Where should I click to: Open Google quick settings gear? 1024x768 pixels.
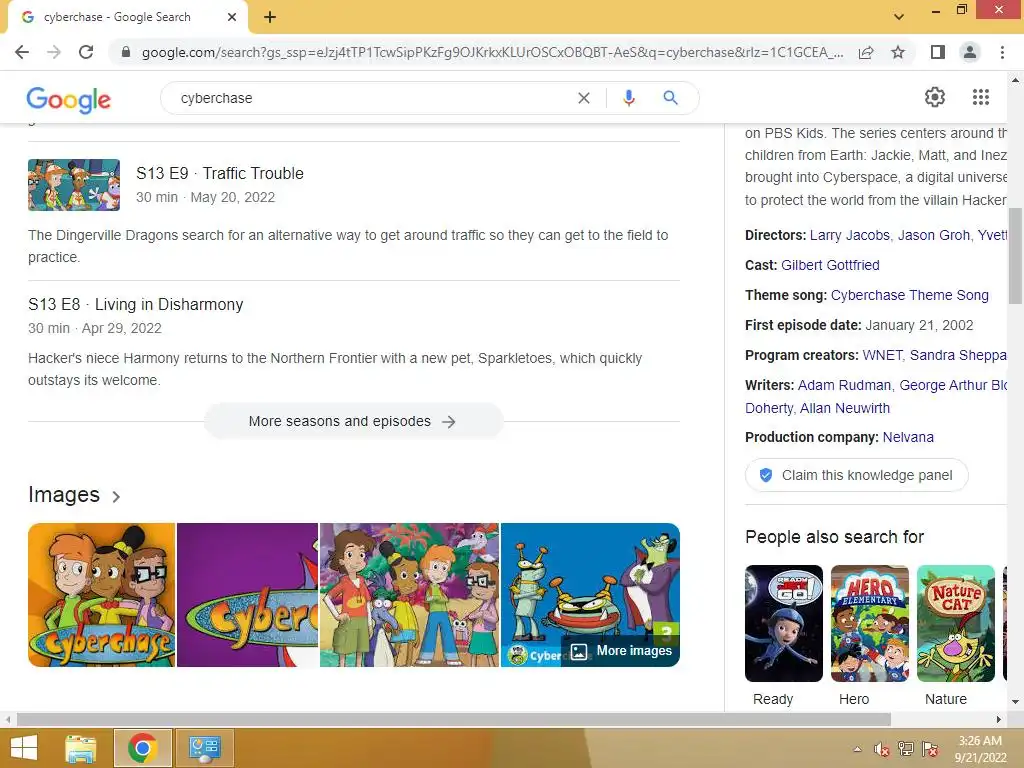point(935,97)
